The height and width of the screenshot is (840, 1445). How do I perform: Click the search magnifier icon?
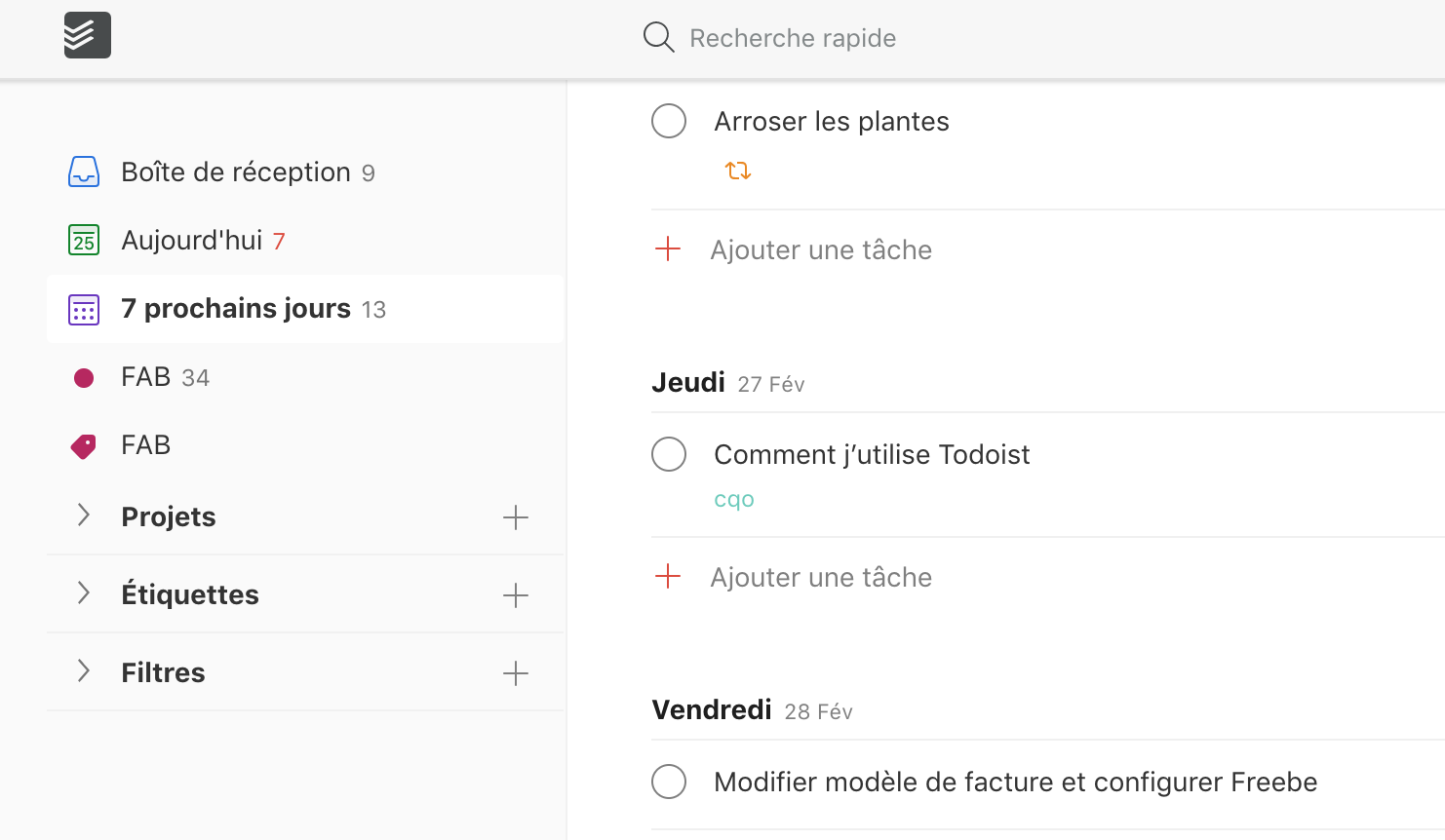coord(658,37)
